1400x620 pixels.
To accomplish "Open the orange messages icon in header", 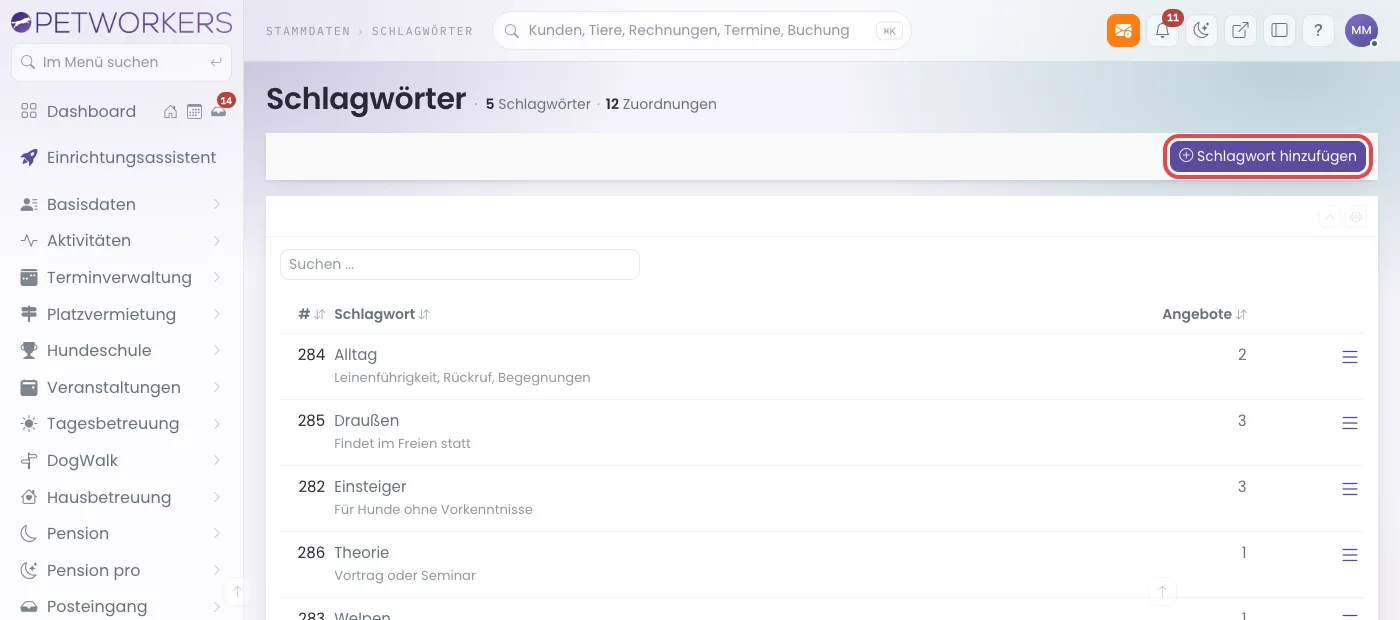I will tap(1123, 30).
